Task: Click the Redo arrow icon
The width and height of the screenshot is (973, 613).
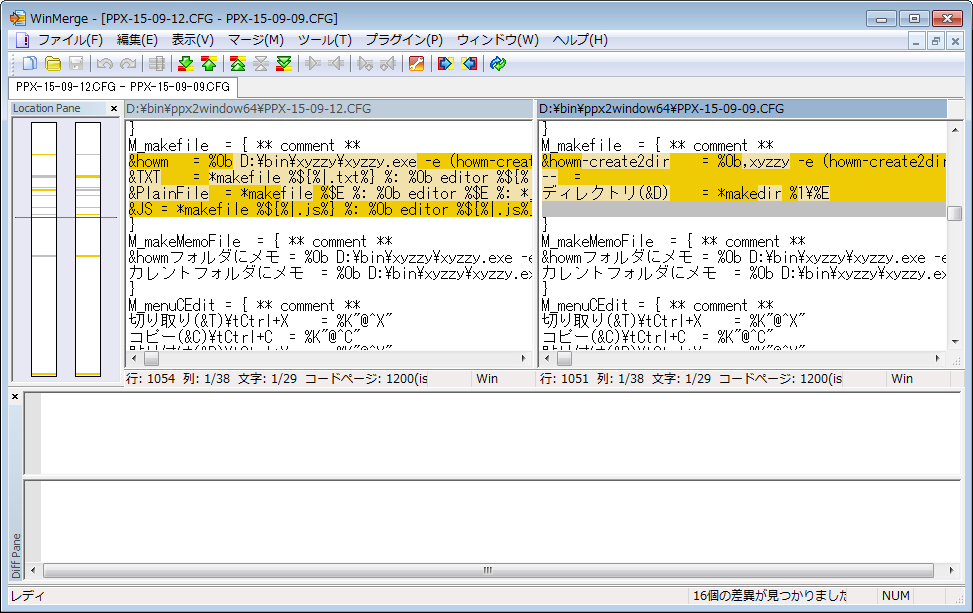Action: [128, 63]
